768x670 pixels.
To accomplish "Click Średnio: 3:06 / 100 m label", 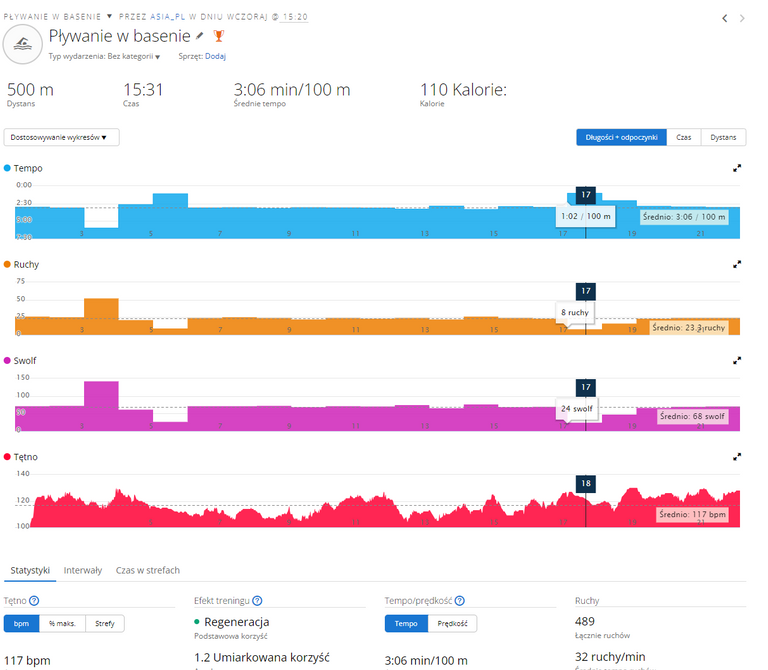I will [x=684, y=217].
